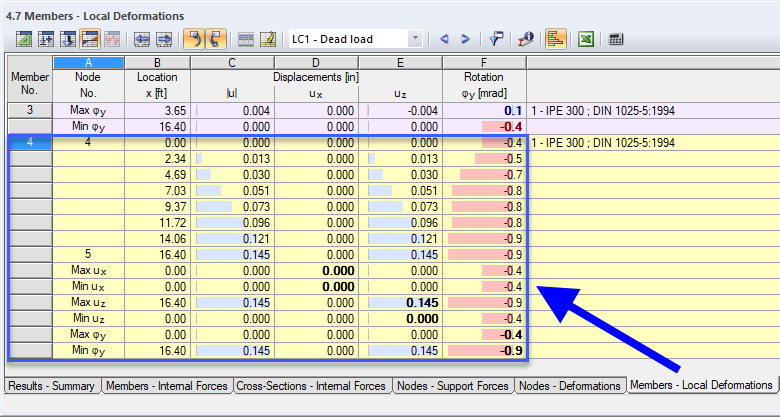The image size is (780, 417).
Task: Click location cell 11.72
Action: (157, 222)
